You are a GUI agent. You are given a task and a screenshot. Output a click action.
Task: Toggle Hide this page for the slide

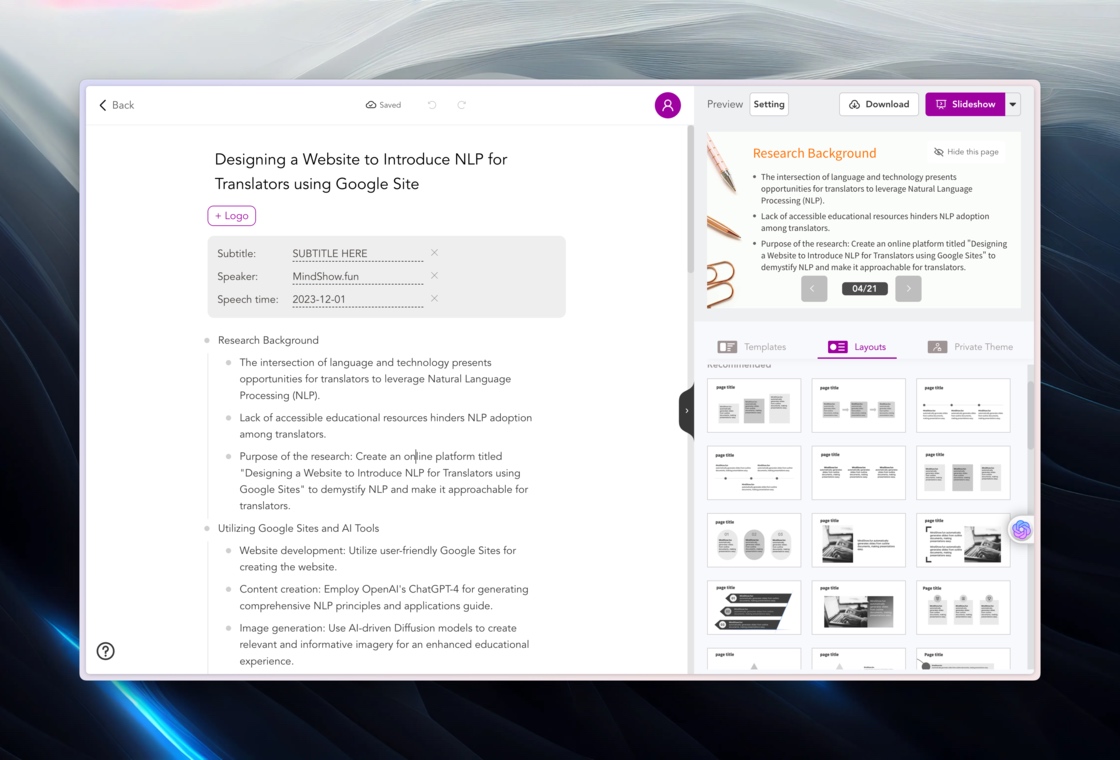pyautogui.click(x=966, y=152)
